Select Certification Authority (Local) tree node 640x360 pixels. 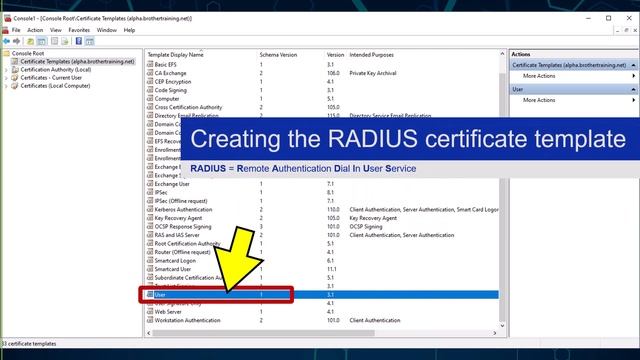(56, 70)
